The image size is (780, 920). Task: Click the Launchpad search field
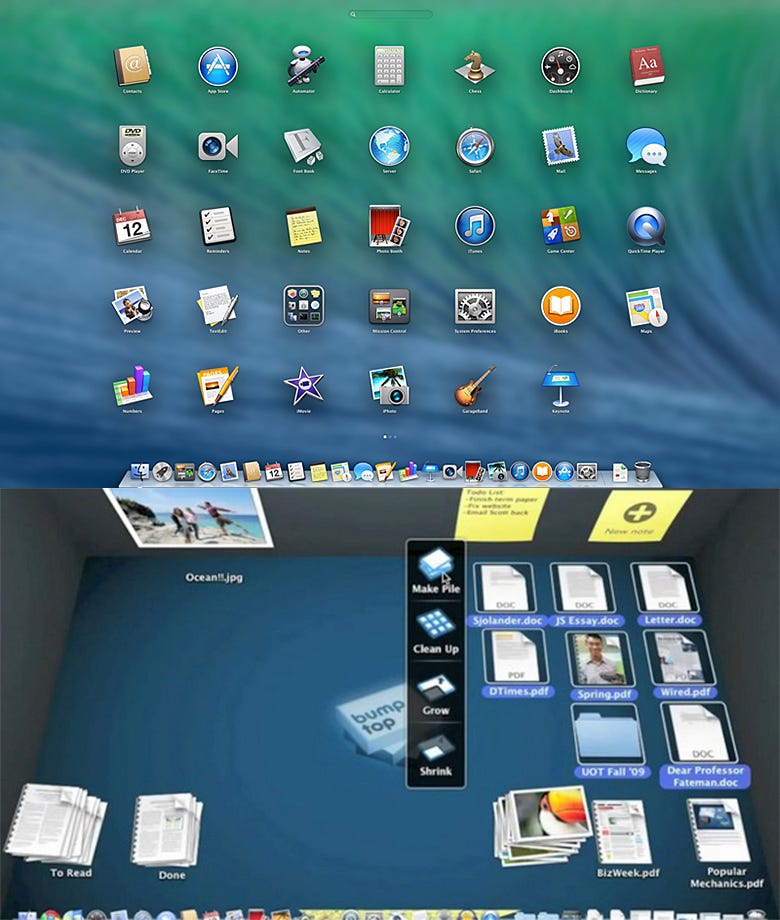390,13
